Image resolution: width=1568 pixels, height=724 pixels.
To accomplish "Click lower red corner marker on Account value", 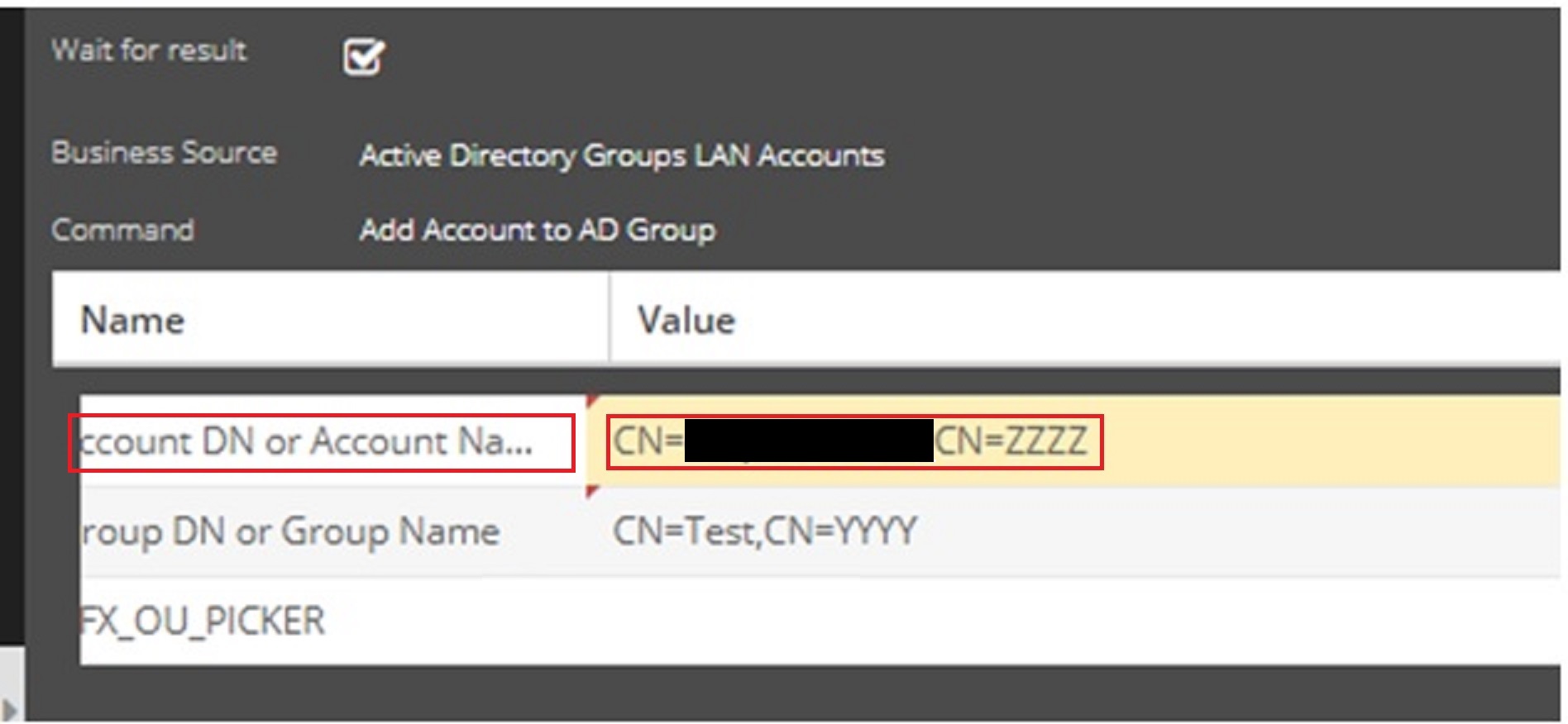I will (x=591, y=493).
